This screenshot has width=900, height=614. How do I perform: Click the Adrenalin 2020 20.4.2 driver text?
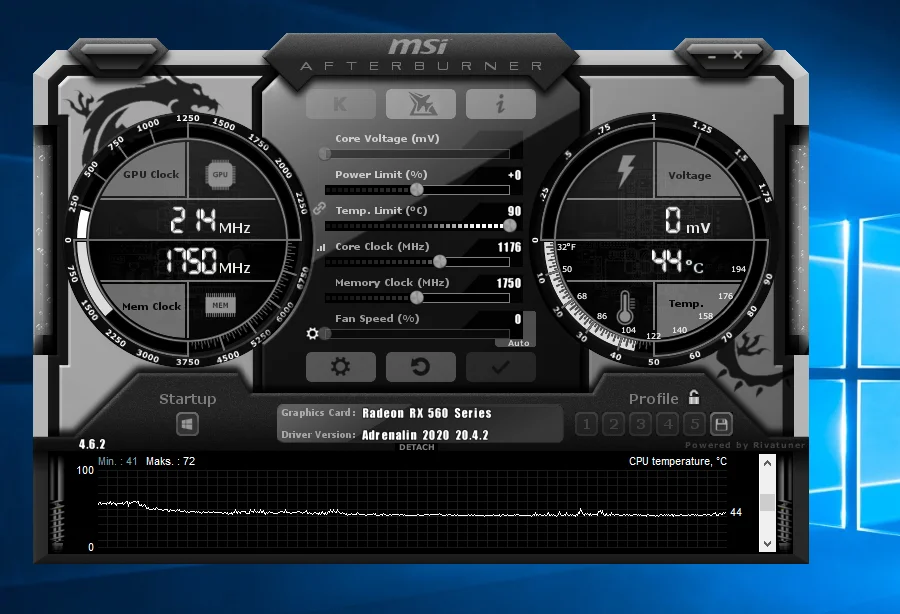(x=425, y=435)
